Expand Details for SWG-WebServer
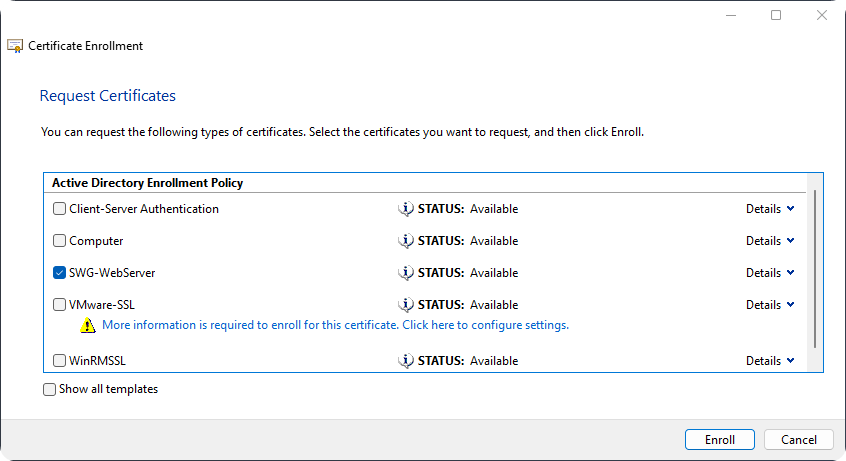 click(770, 273)
